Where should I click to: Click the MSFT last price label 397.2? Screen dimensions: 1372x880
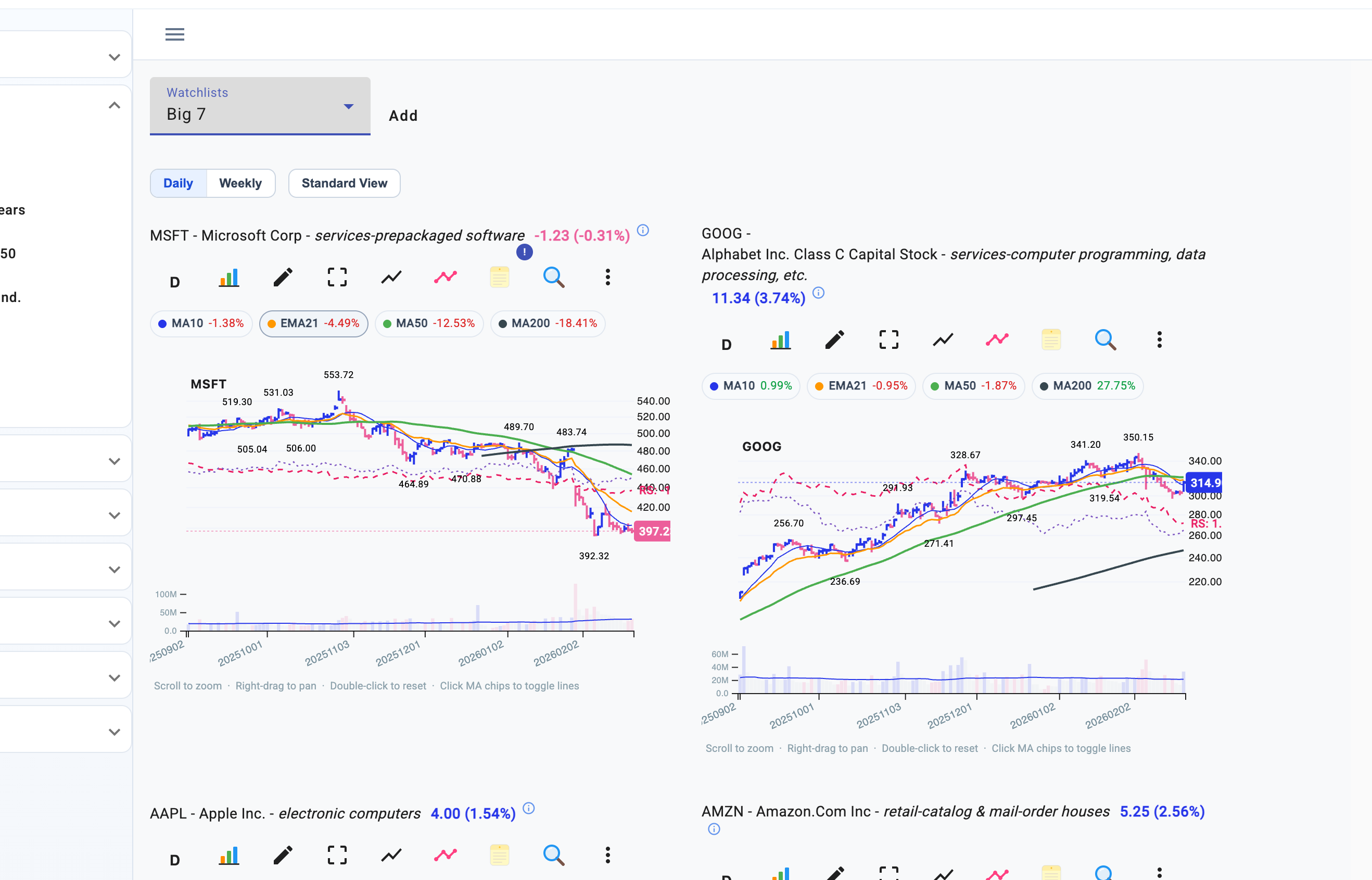pyautogui.click(x=652, y=531)
